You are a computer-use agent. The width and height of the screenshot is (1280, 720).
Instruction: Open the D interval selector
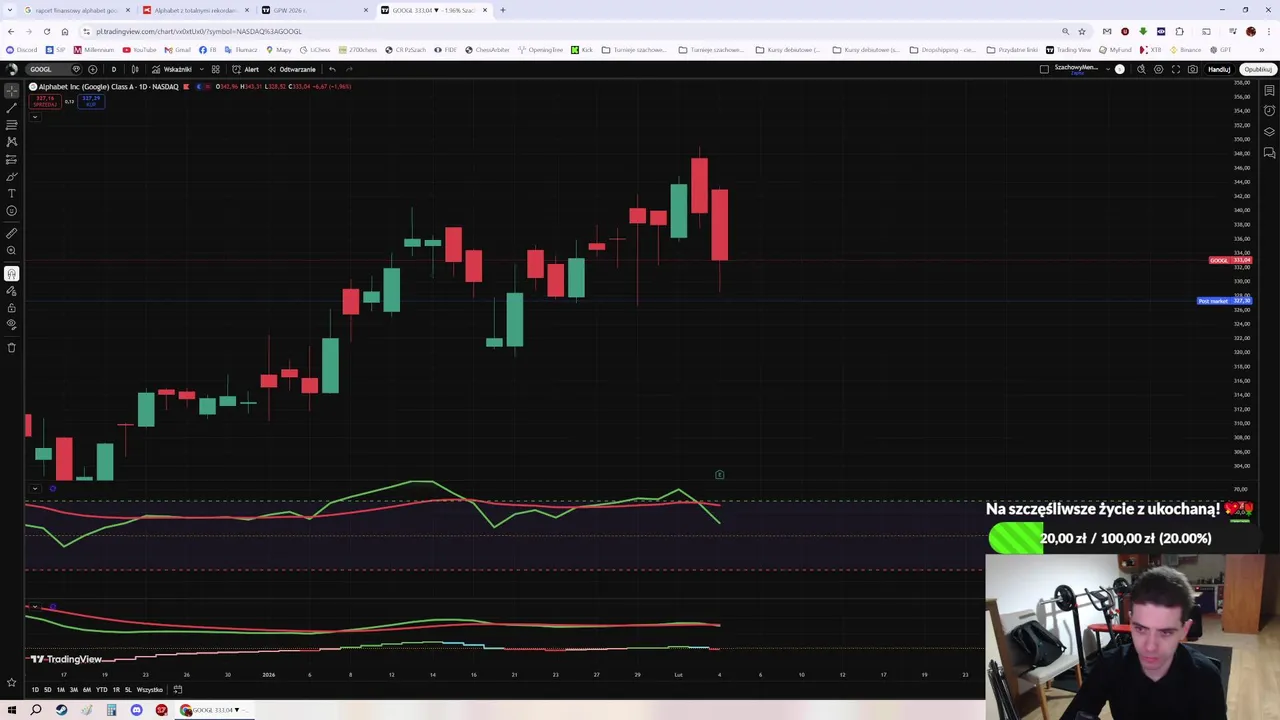point(113,69)
